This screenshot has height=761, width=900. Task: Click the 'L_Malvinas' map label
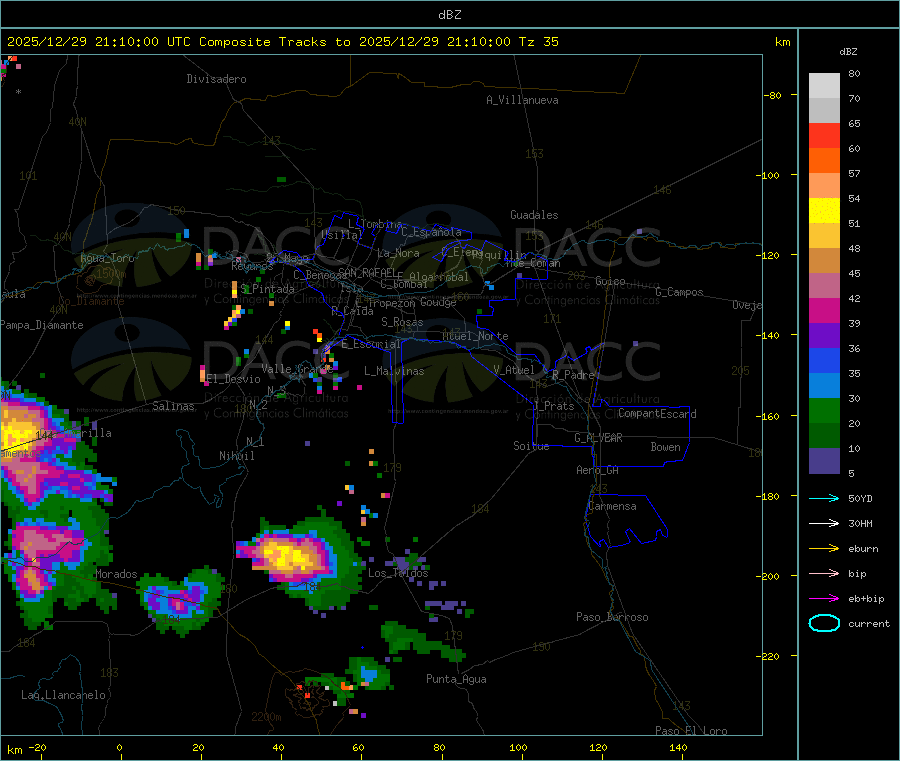pyautogui.click(x=394, y=371)
